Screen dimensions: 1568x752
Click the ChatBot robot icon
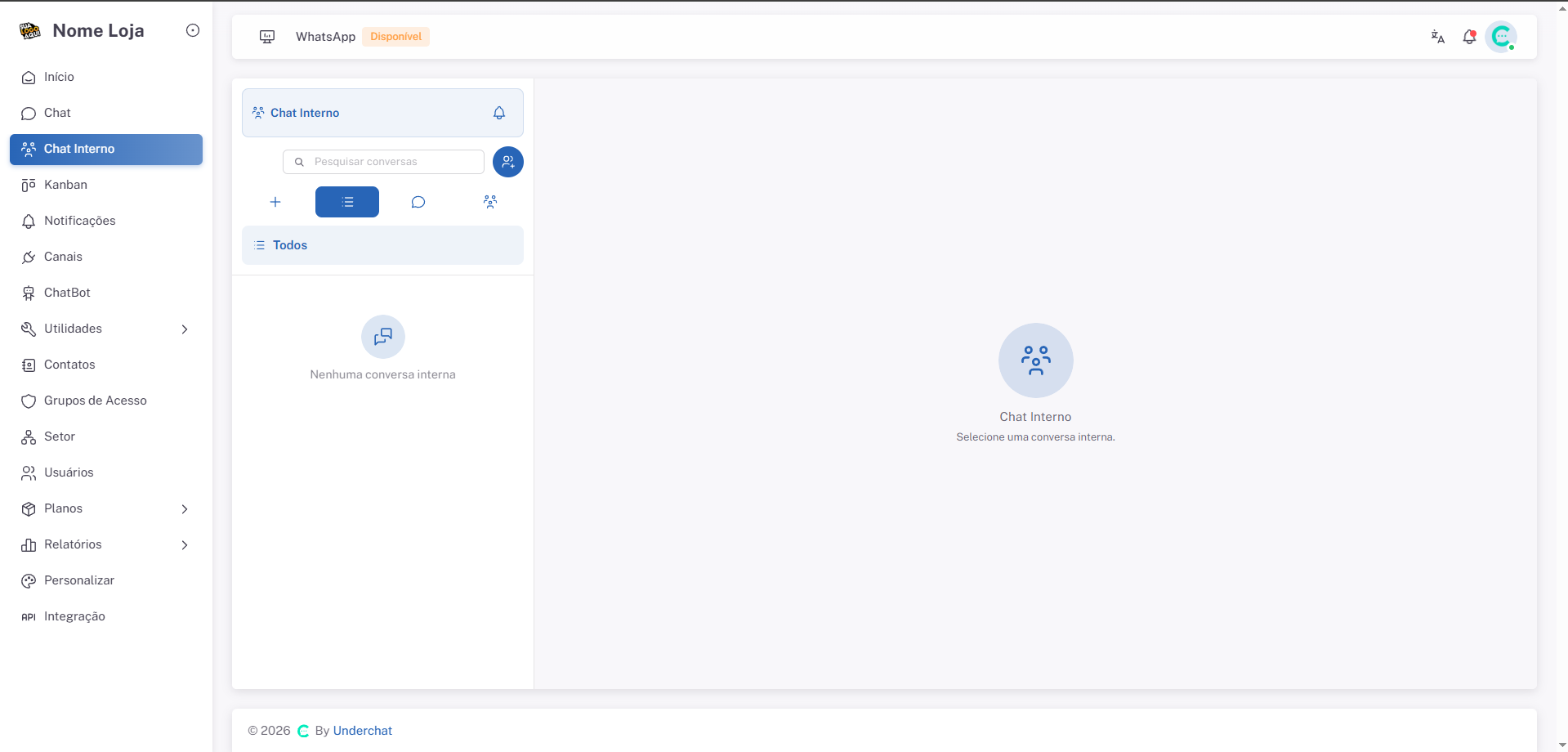coord(29,293)
